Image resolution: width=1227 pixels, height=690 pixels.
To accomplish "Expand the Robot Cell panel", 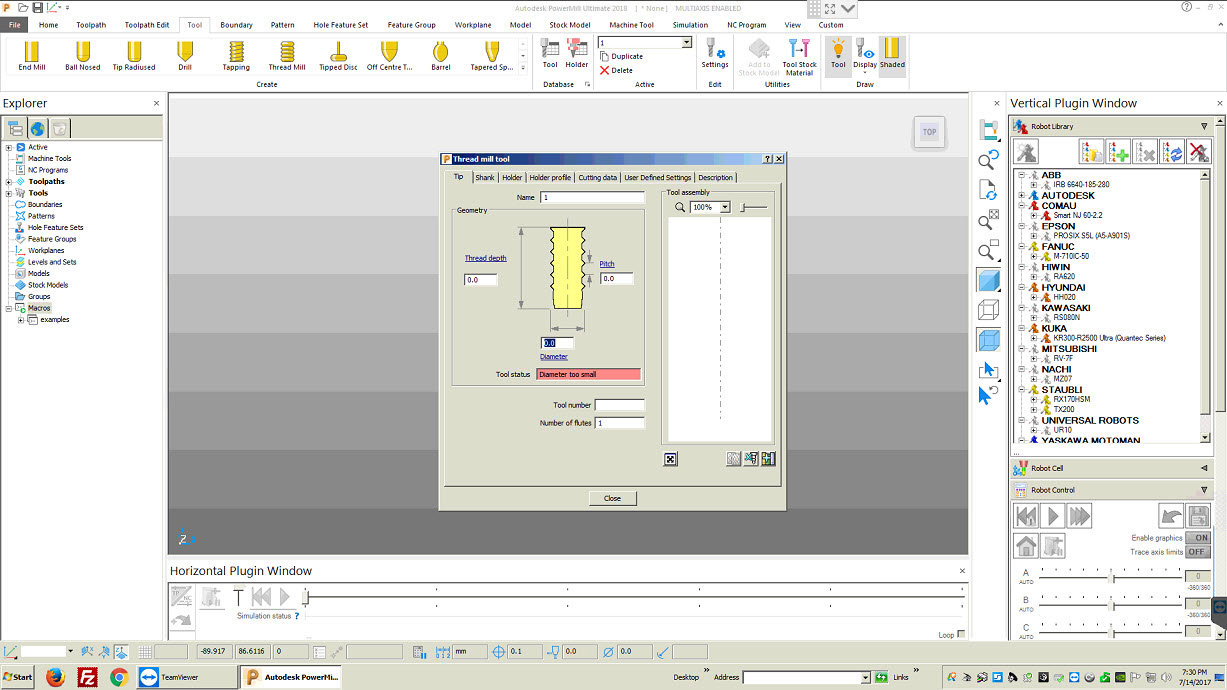I will point(1204,468).
